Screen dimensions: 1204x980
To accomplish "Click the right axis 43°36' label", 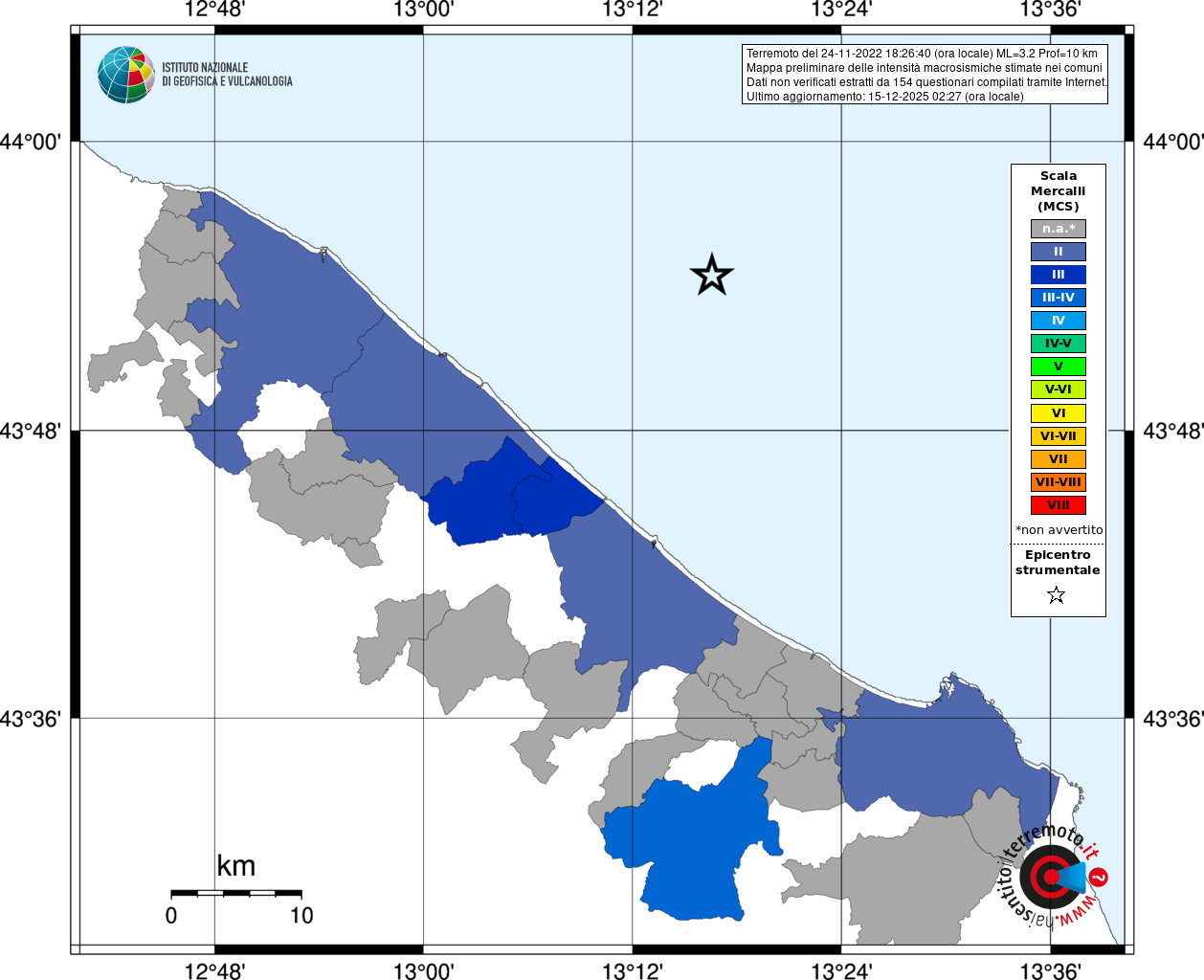I will (1173, 718).
